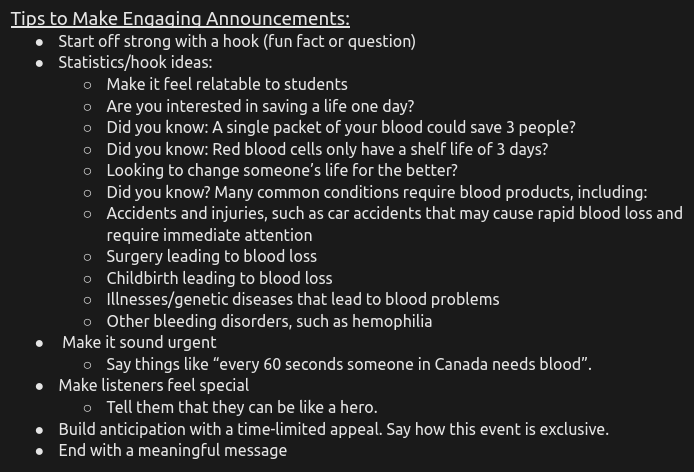Screen dimensions: 694x472
Task: Click the 'Illnesses/genetic diseases' line
Action: pos(303,299)
